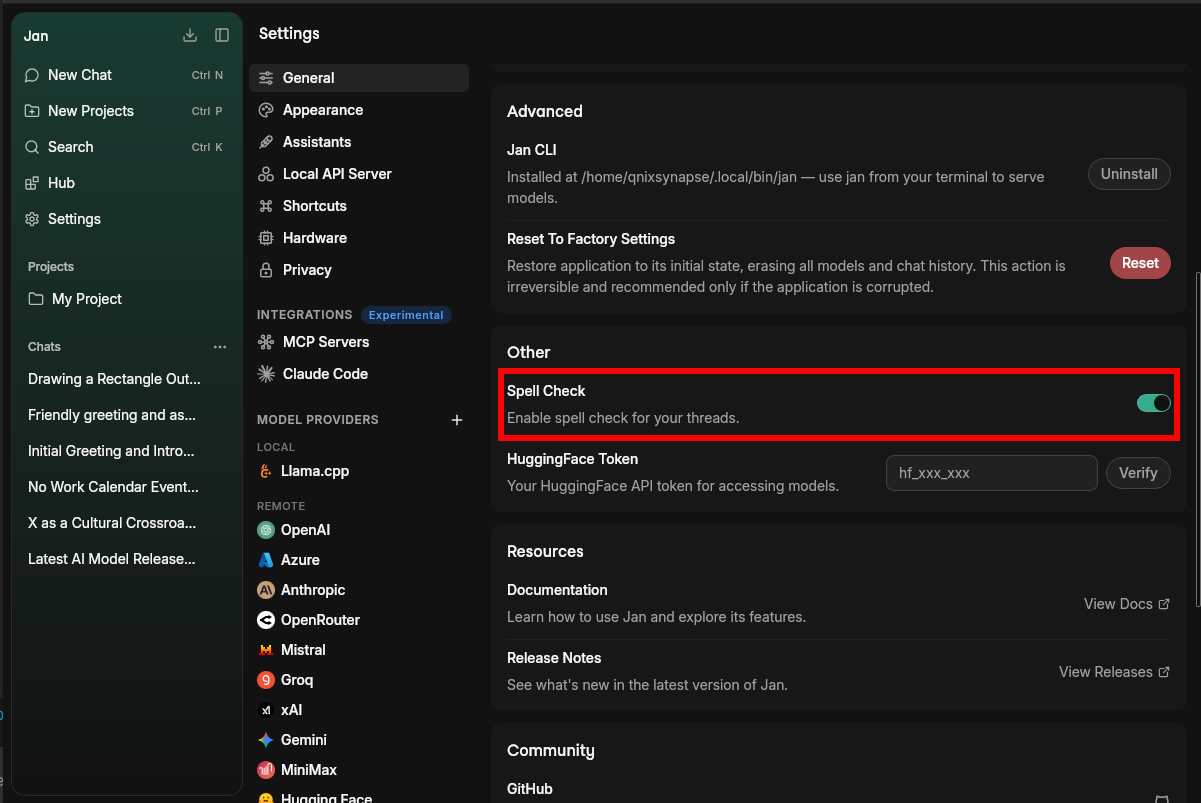
Task: Click the Llama.cpp provider icon
Action: pos(265,471)
